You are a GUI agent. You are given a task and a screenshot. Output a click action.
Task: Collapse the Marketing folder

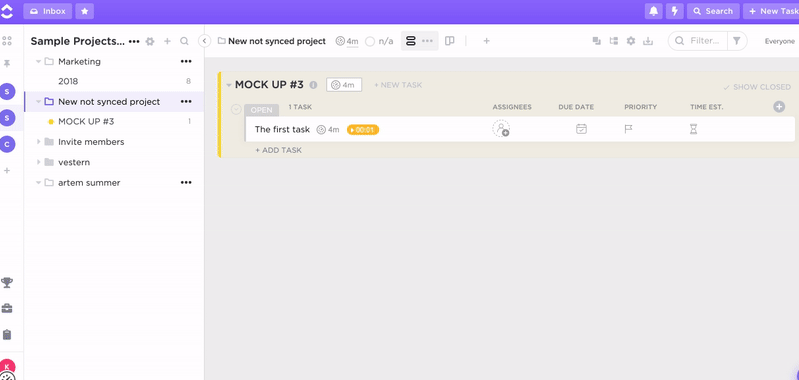(38, 62)
